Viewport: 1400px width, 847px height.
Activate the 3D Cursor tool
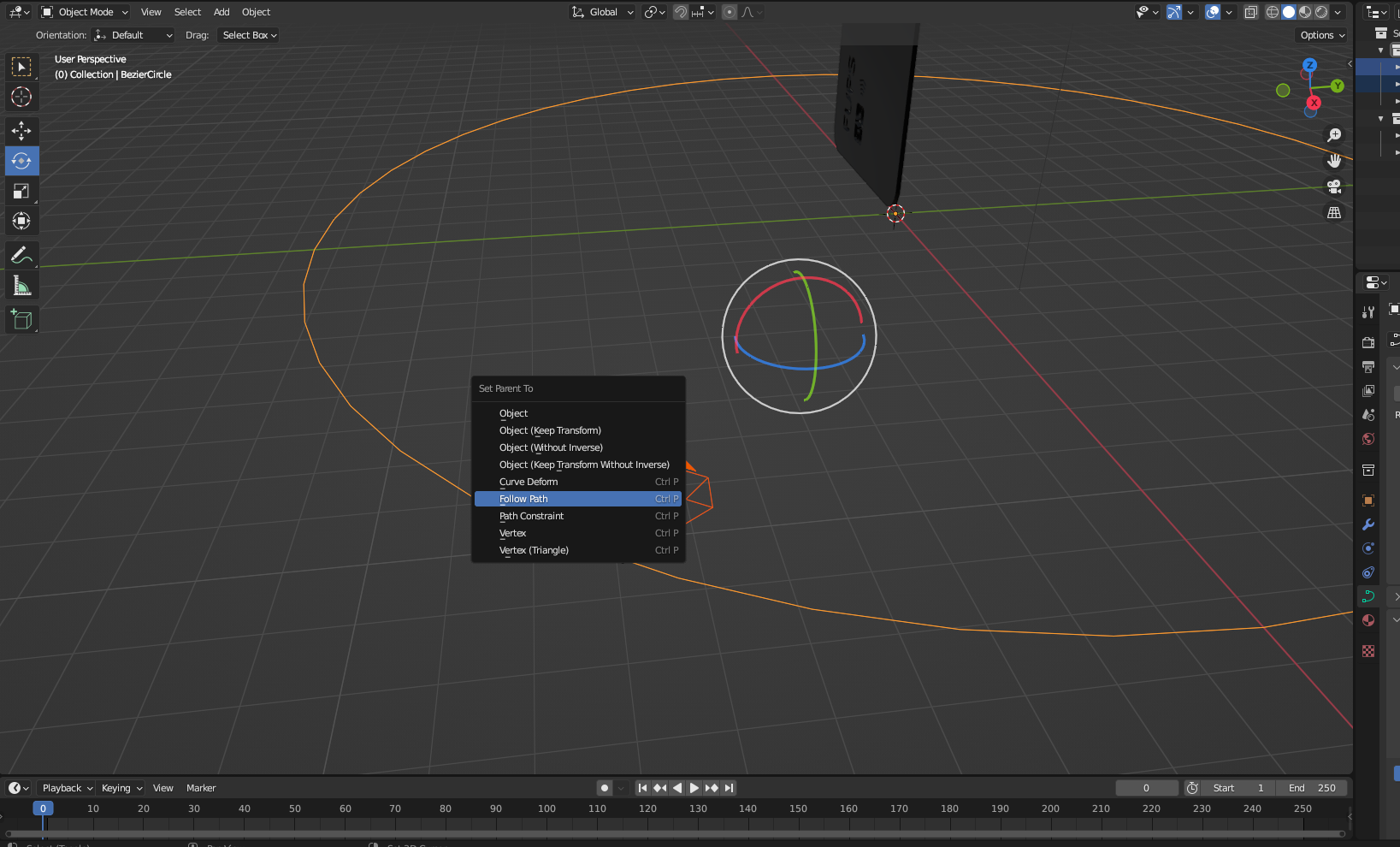coord(21,97)
